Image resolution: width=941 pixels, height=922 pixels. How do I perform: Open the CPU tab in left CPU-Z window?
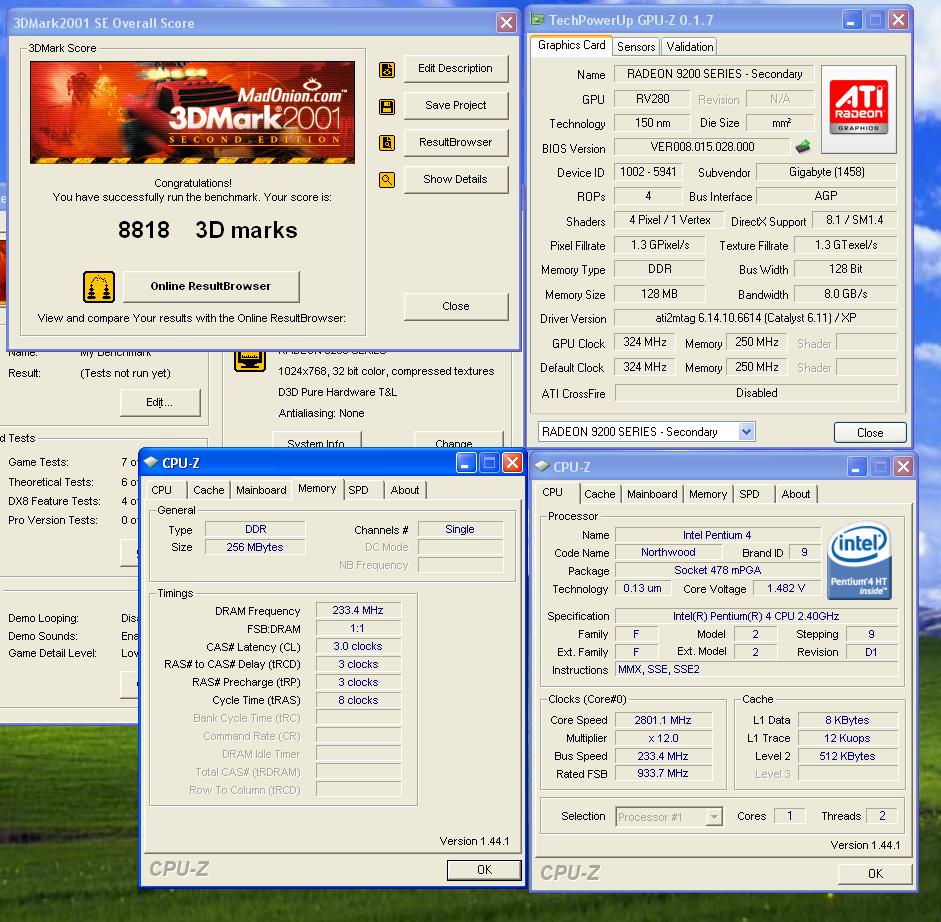point(161,490)
